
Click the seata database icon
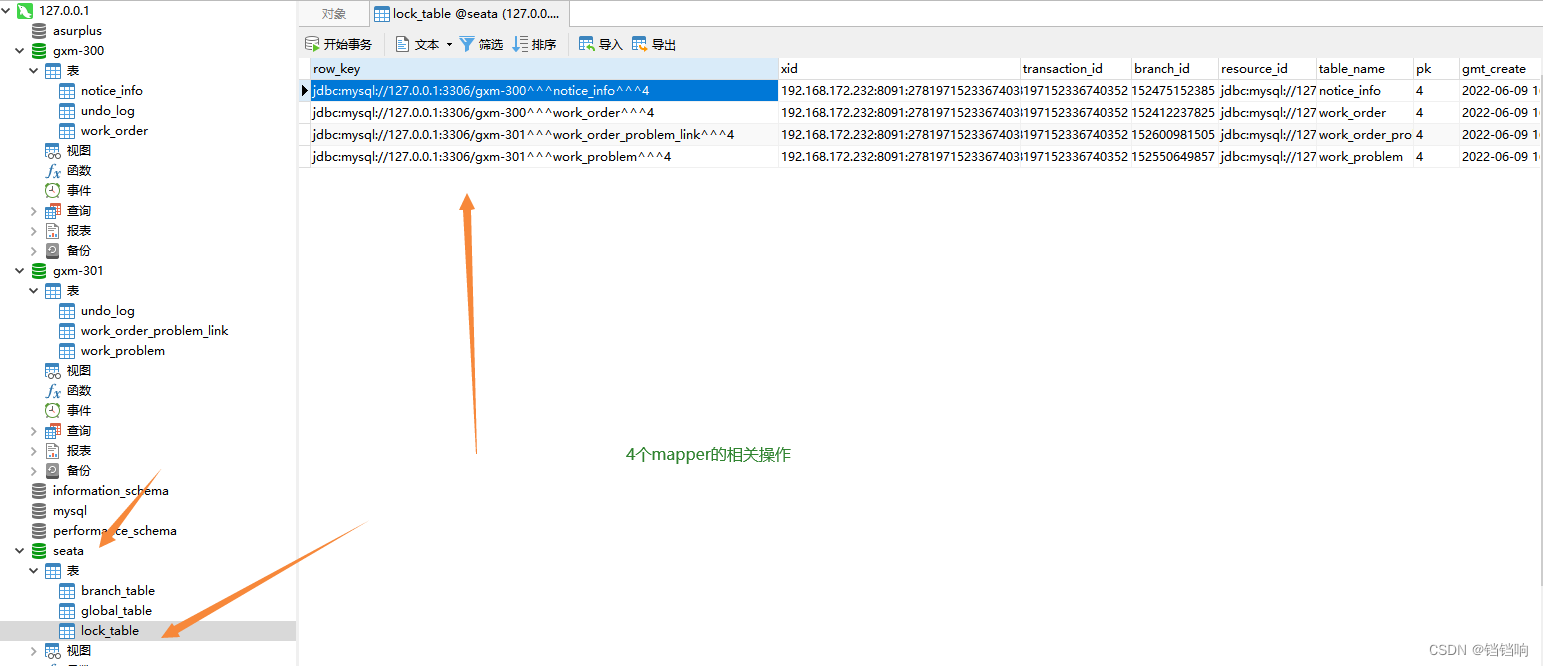pyautogui.click(x=39, y=551)
